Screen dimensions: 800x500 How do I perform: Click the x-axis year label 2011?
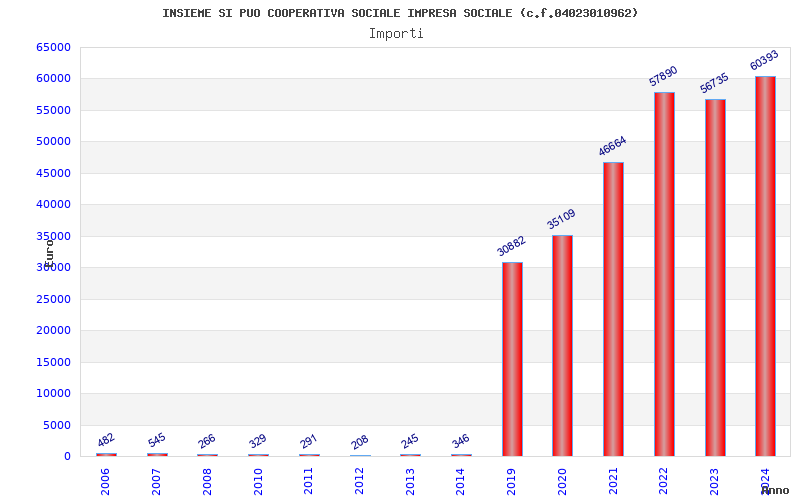[x=308, y=482]
